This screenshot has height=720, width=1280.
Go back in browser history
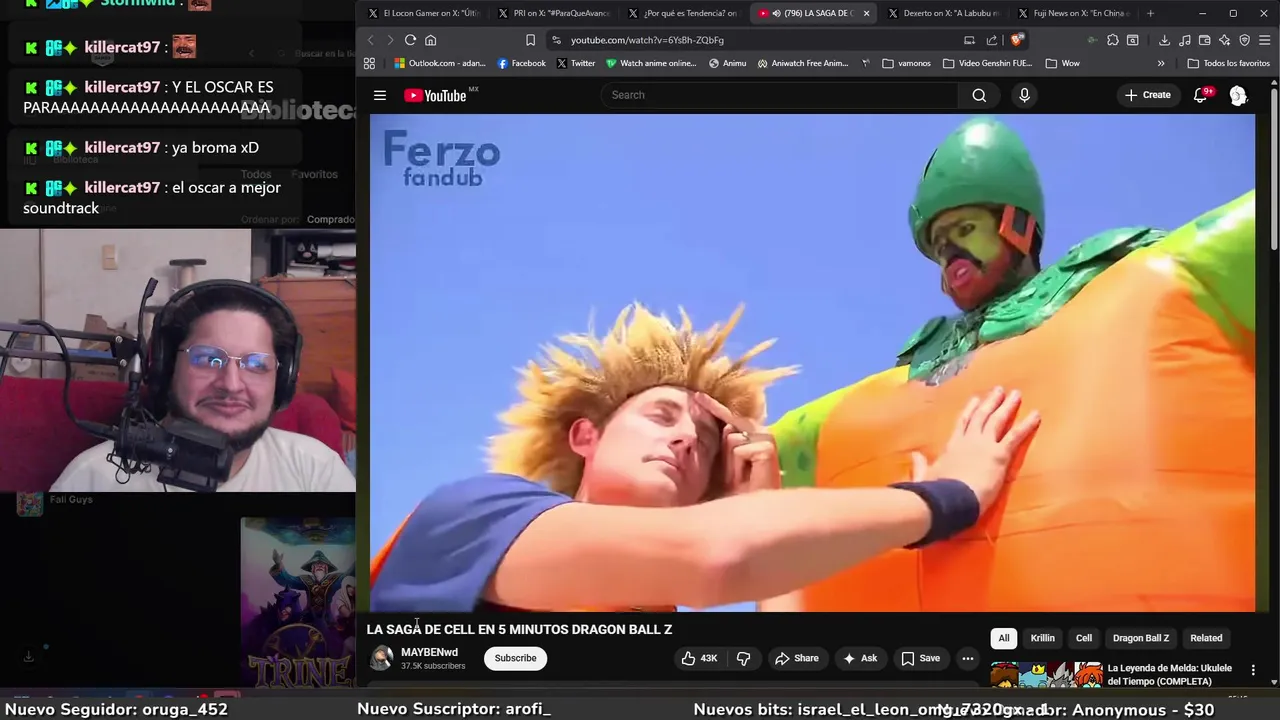click(370, 40)
